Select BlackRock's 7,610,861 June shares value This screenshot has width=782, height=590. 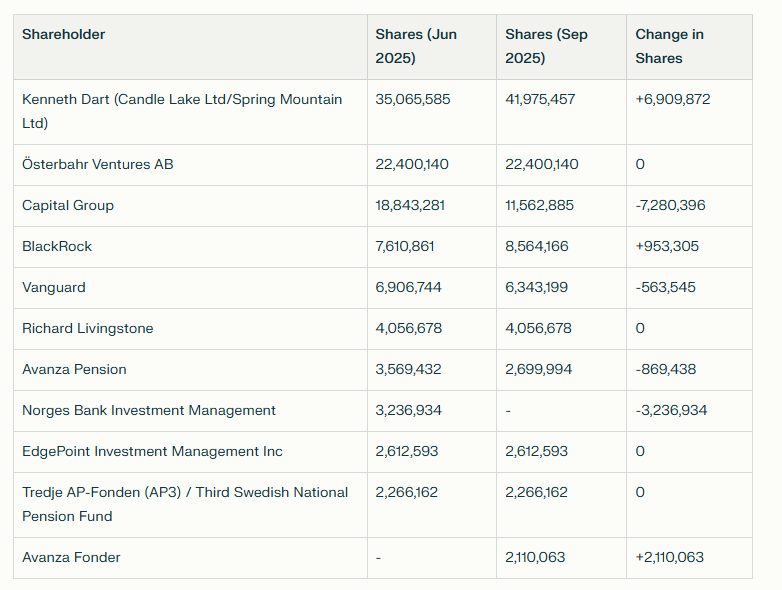[x=409, y=246]
